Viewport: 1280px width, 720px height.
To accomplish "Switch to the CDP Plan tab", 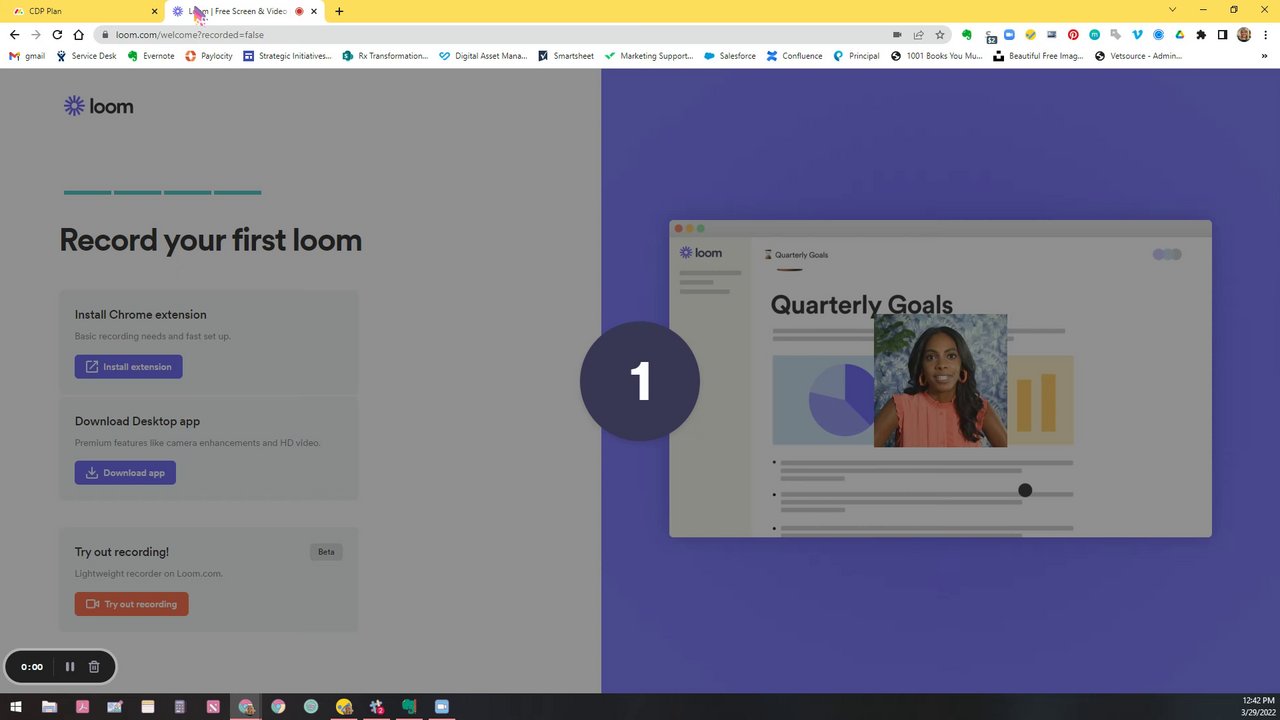I will tap(80, 11).
